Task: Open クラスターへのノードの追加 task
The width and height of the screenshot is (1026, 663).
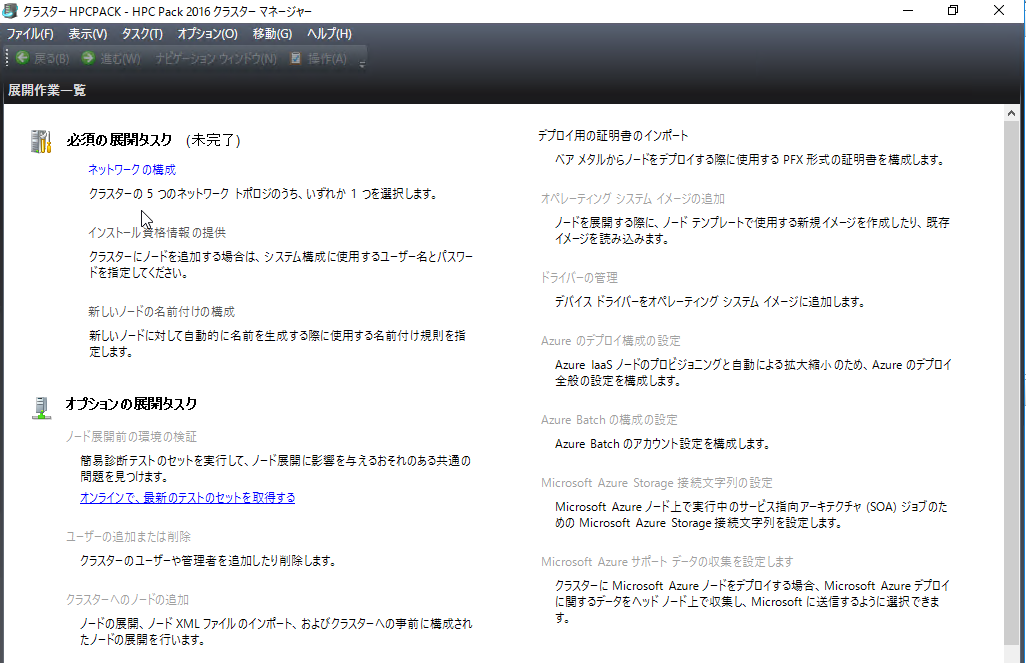Action: [127, 600]
